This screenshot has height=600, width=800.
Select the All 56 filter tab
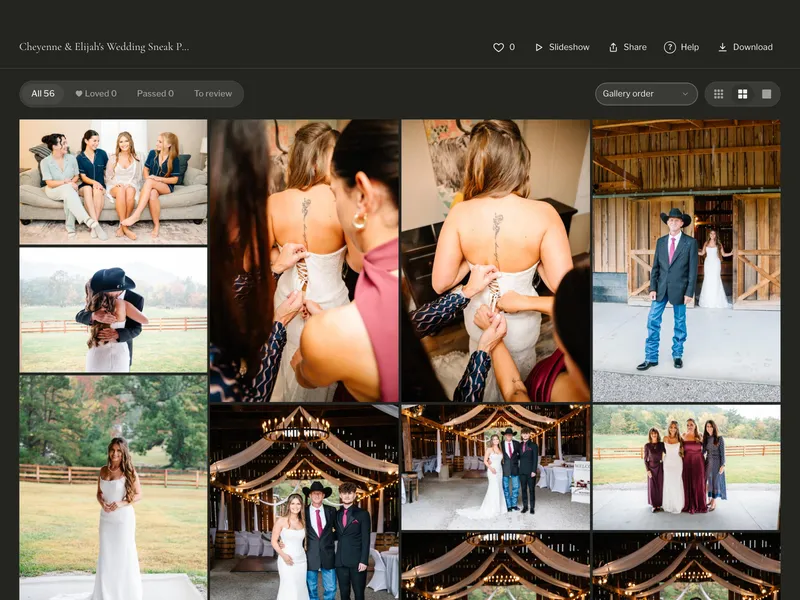point(43,94)
